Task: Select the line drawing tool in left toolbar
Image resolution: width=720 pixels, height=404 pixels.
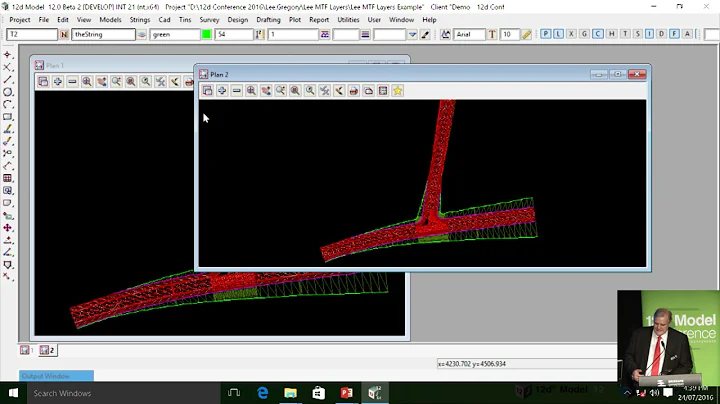Action: pyautogui.click(x=7, y=80)
